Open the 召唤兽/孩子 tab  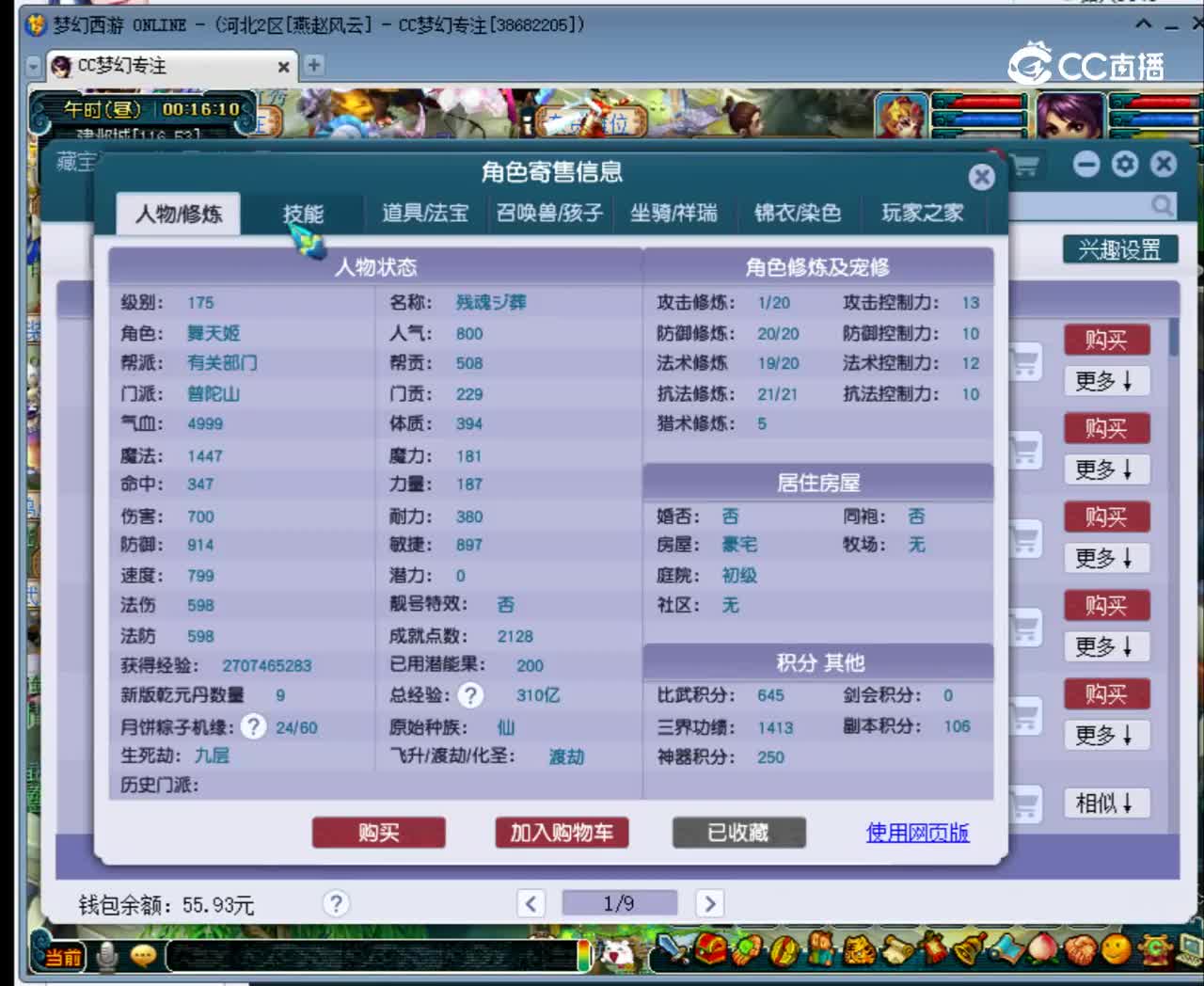tap(549, 214)
